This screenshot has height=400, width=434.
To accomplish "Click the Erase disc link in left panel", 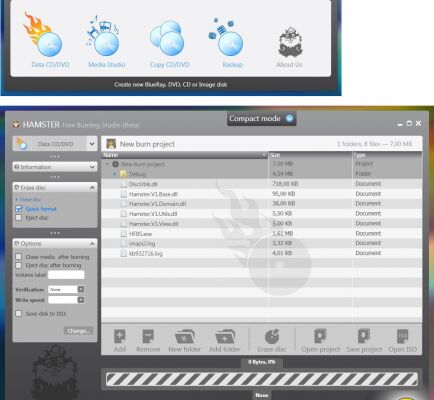I will point(29,199).
